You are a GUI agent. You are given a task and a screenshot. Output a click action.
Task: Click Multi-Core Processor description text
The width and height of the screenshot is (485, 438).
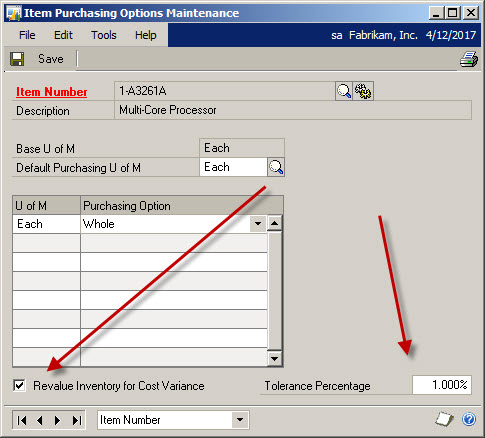(x=168, y=110)
